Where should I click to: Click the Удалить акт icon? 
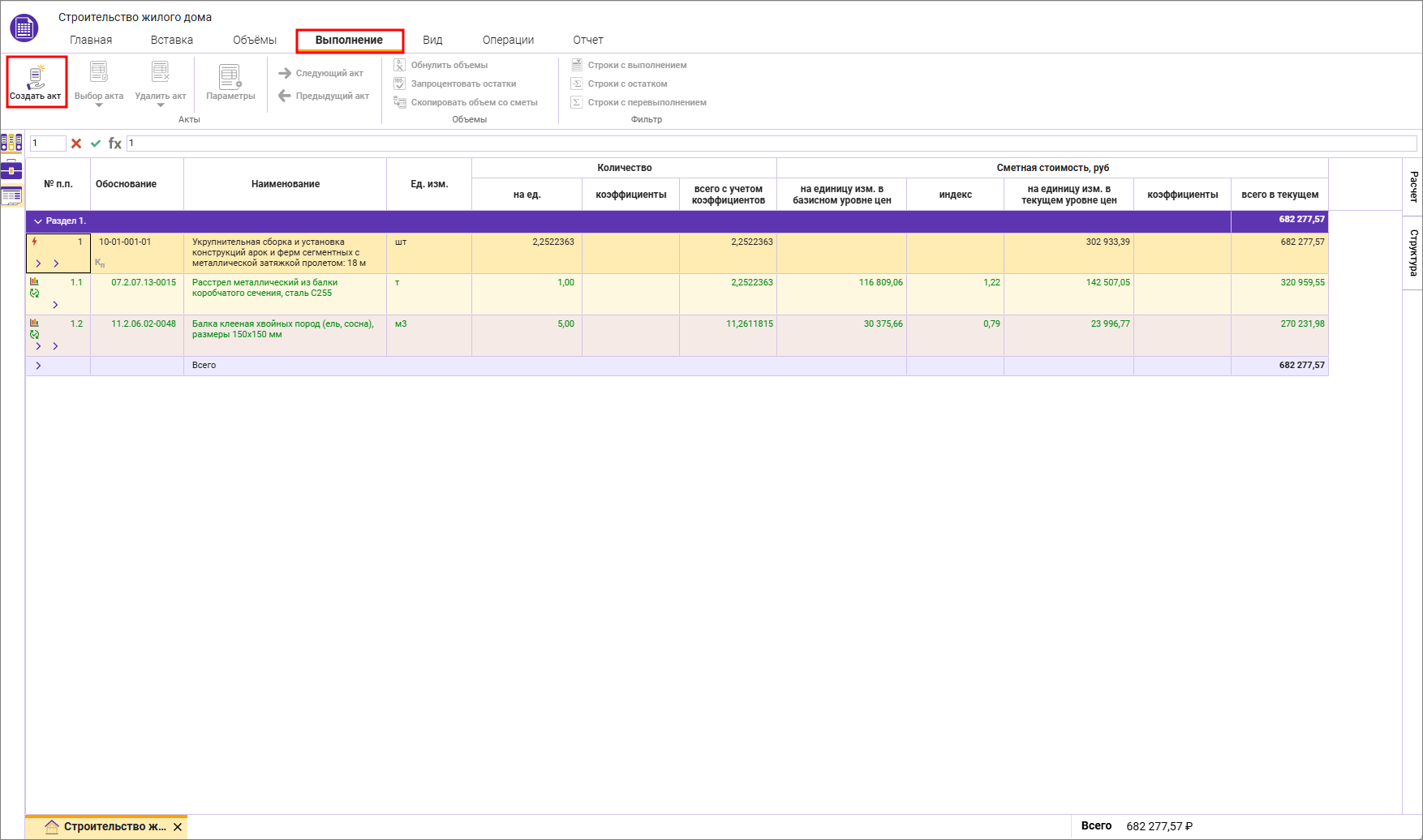click(x=160, y=74)
